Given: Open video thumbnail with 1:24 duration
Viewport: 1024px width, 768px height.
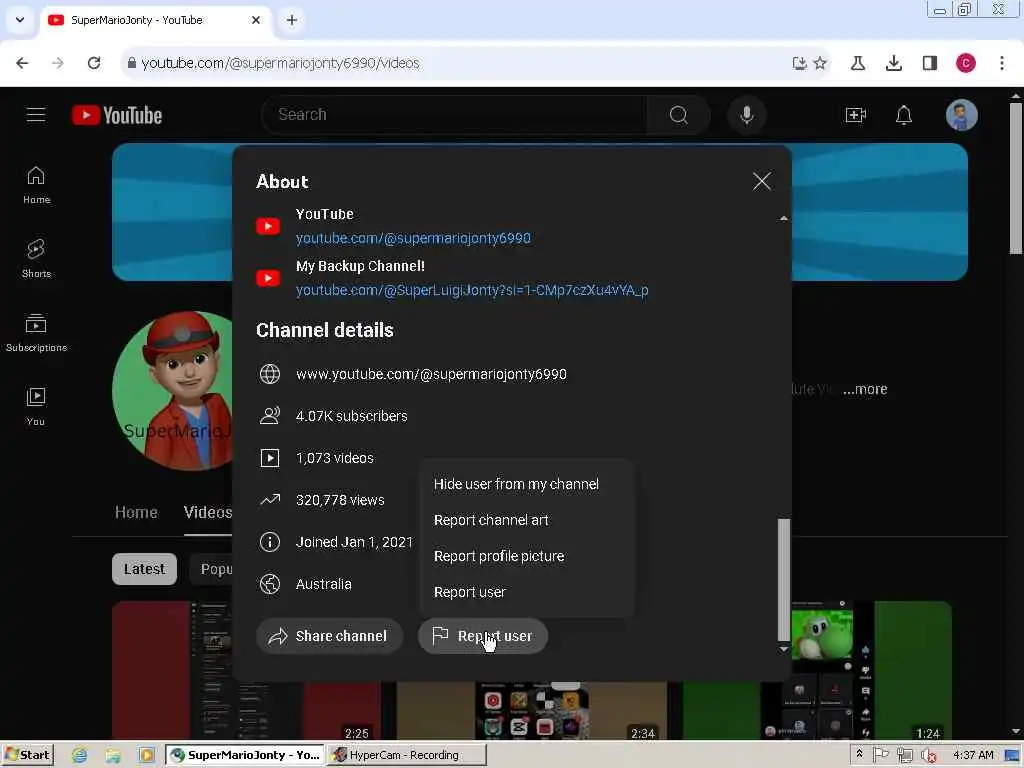Looking at the screenshot, I should [816, 671].
